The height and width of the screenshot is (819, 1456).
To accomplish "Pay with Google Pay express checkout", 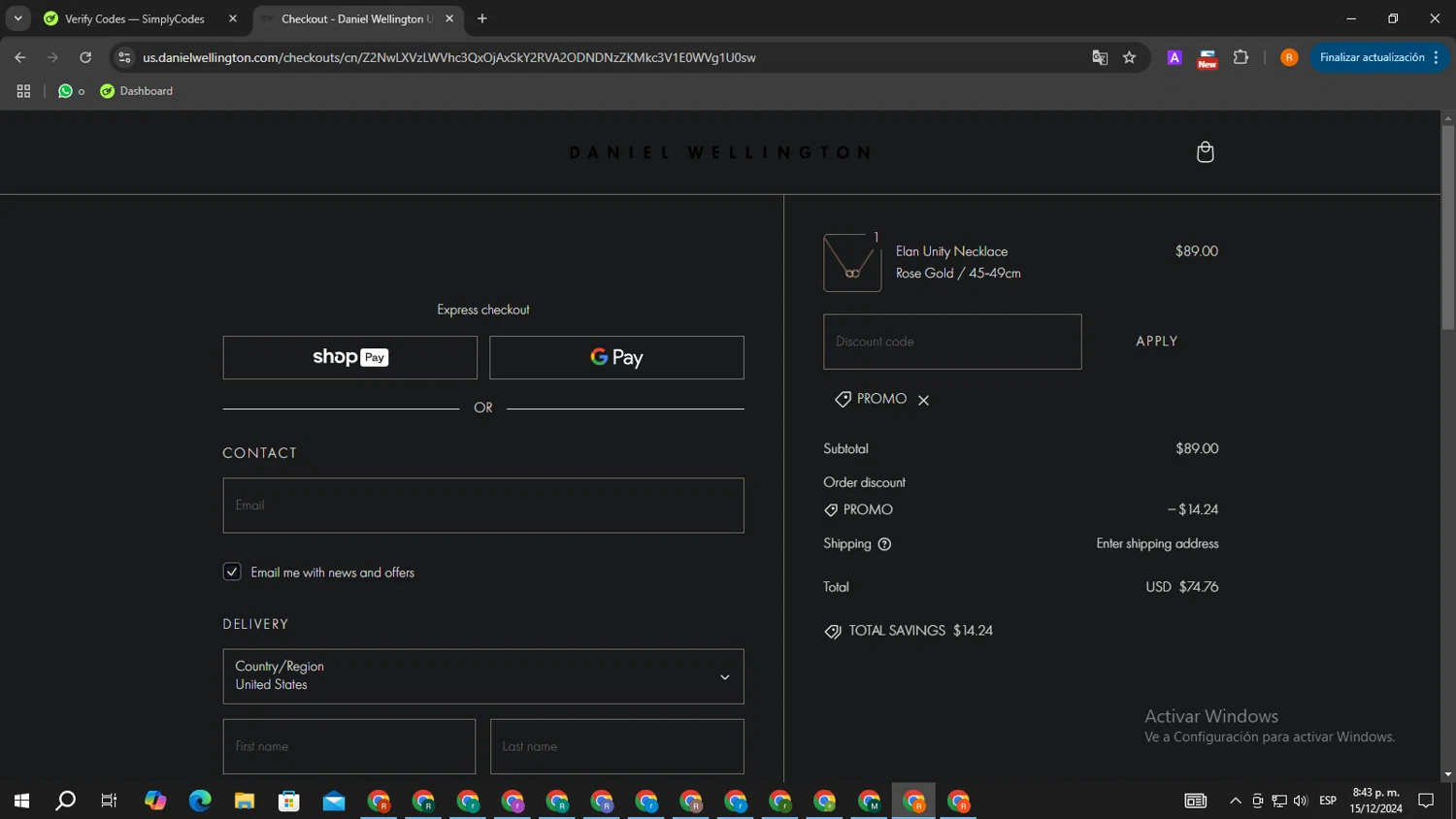I will pyautogui.click(x=616, y=357).
